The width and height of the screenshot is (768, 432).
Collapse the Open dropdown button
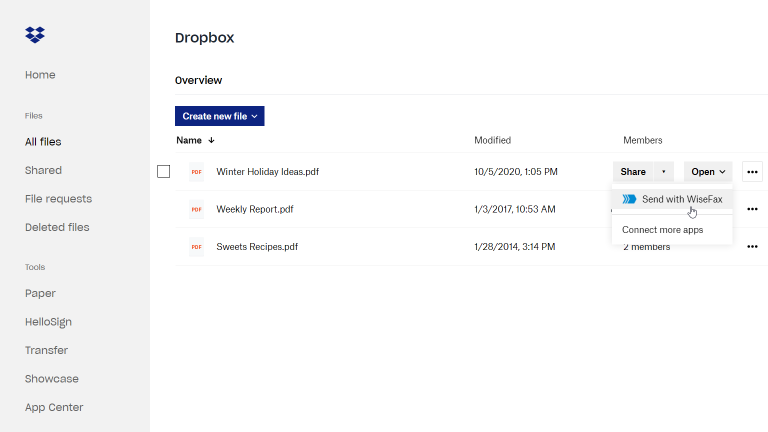tap(709, 172)
